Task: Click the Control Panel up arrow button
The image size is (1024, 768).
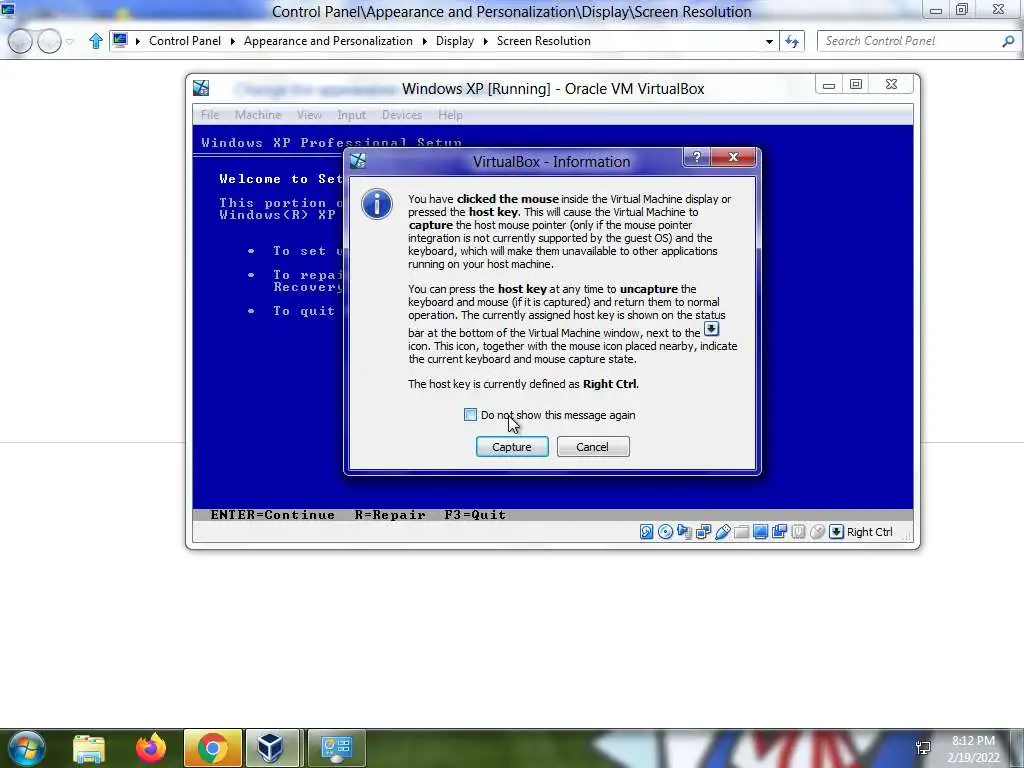Action: (96, 41)
